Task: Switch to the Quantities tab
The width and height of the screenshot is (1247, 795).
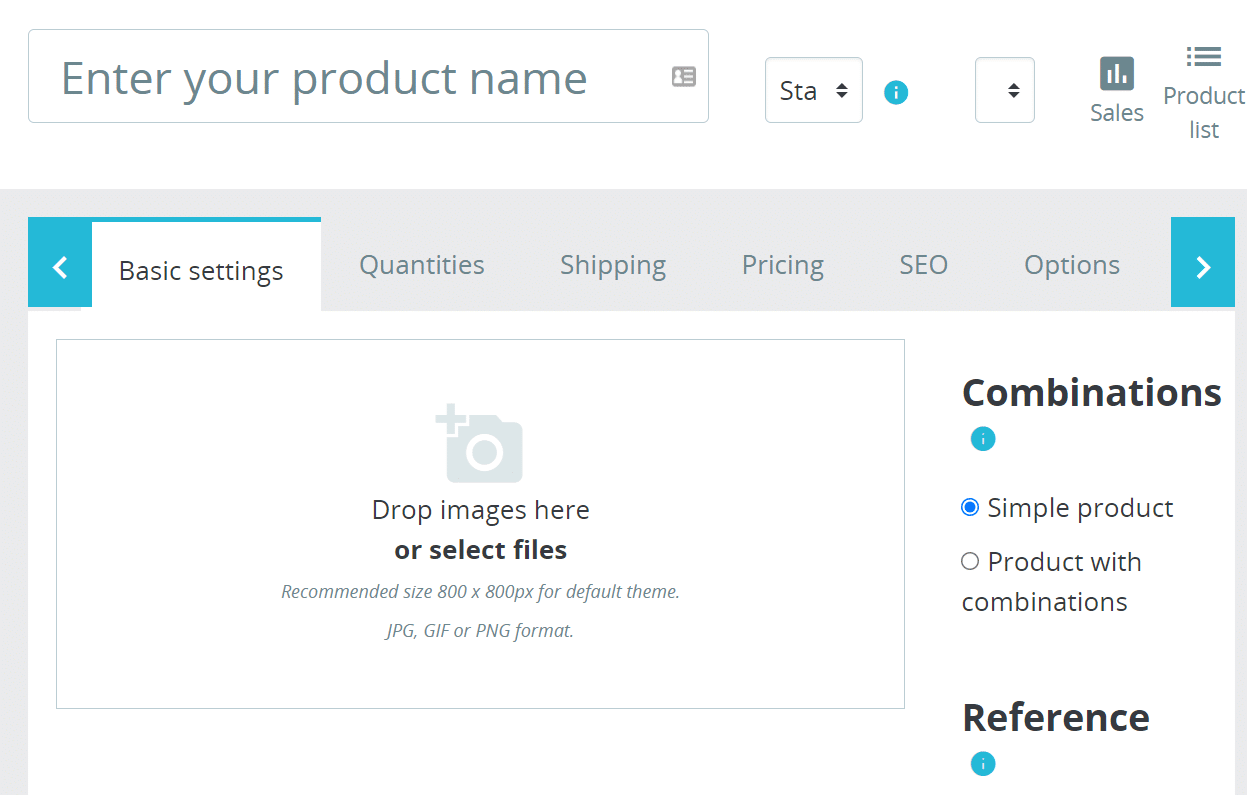Action: [421, 264]
